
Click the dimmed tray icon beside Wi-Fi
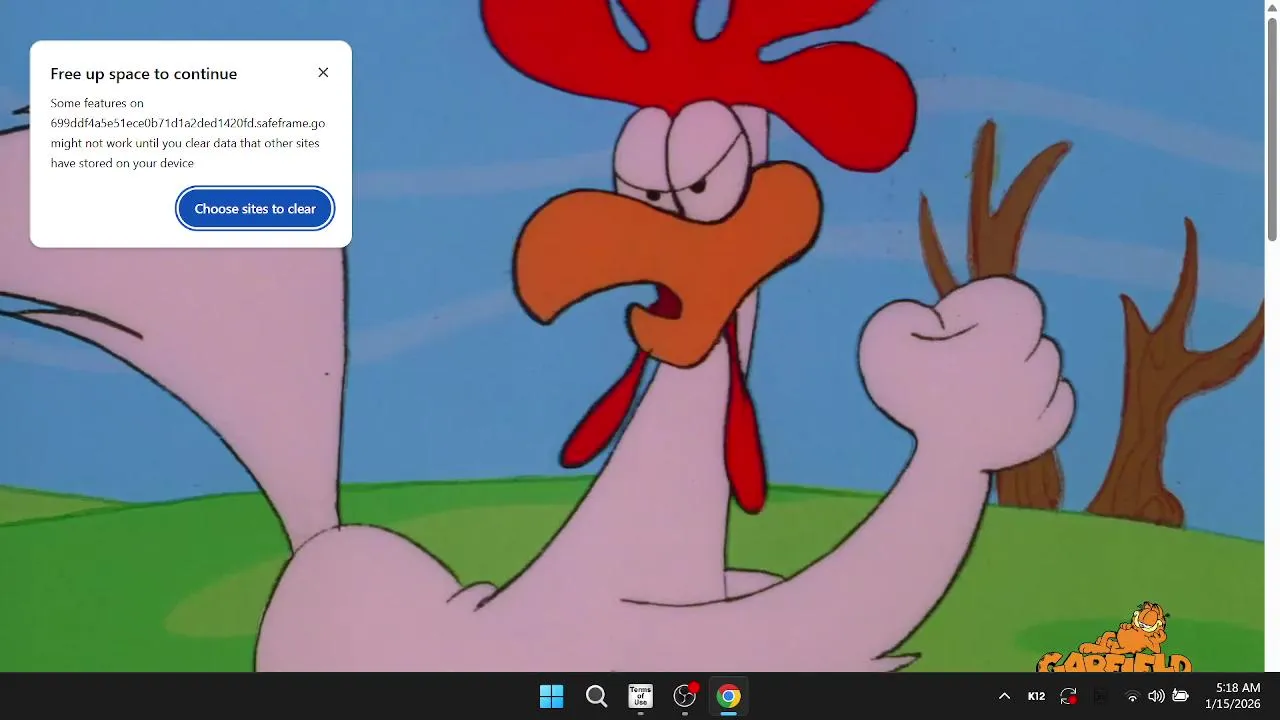[1101, 696]
